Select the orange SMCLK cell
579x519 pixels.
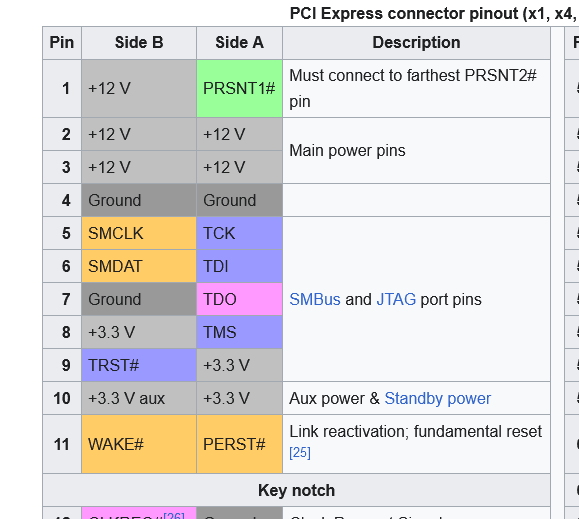[139, 233]
